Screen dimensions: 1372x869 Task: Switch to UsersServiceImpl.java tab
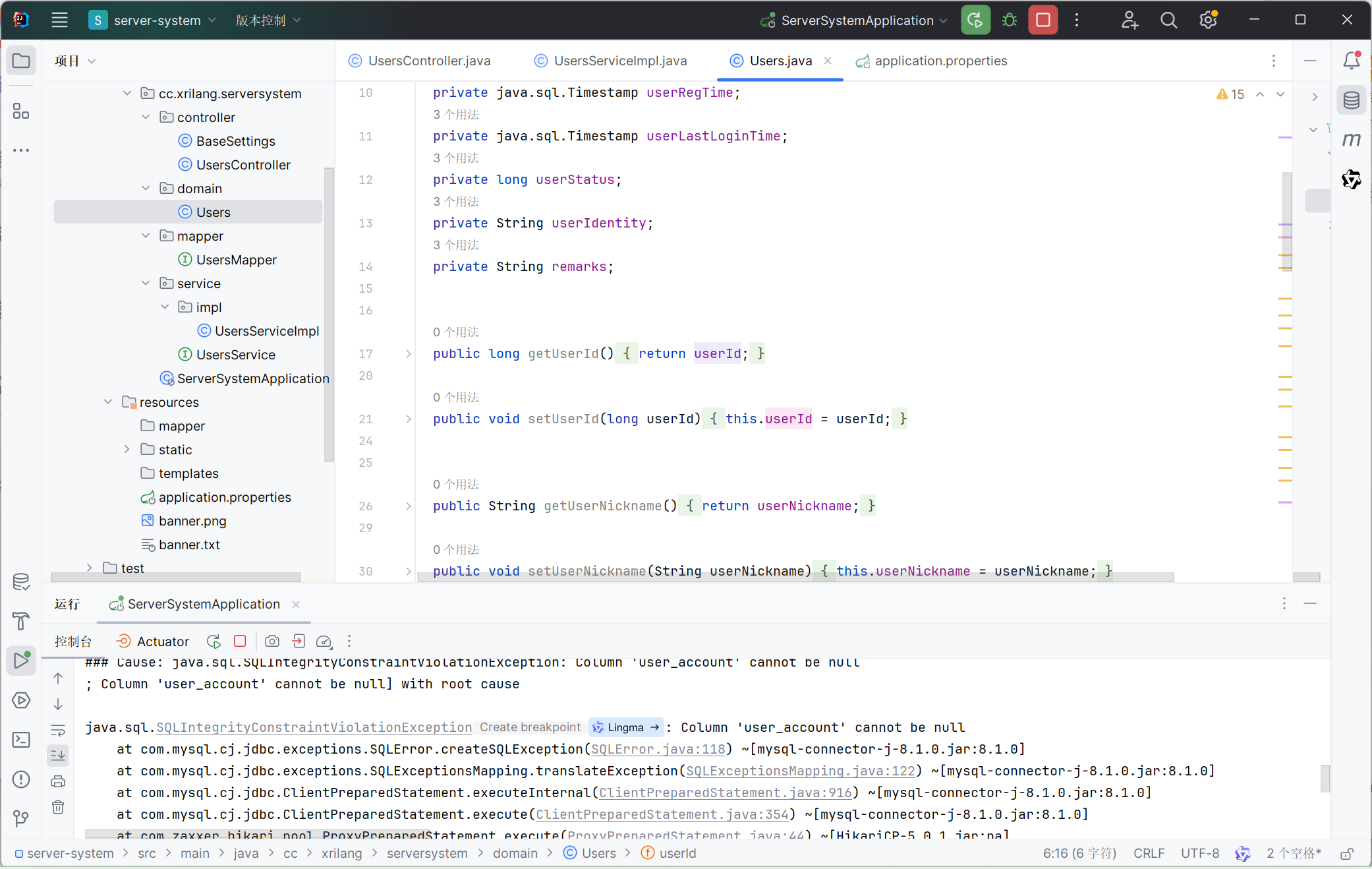(x=610, y=61)
